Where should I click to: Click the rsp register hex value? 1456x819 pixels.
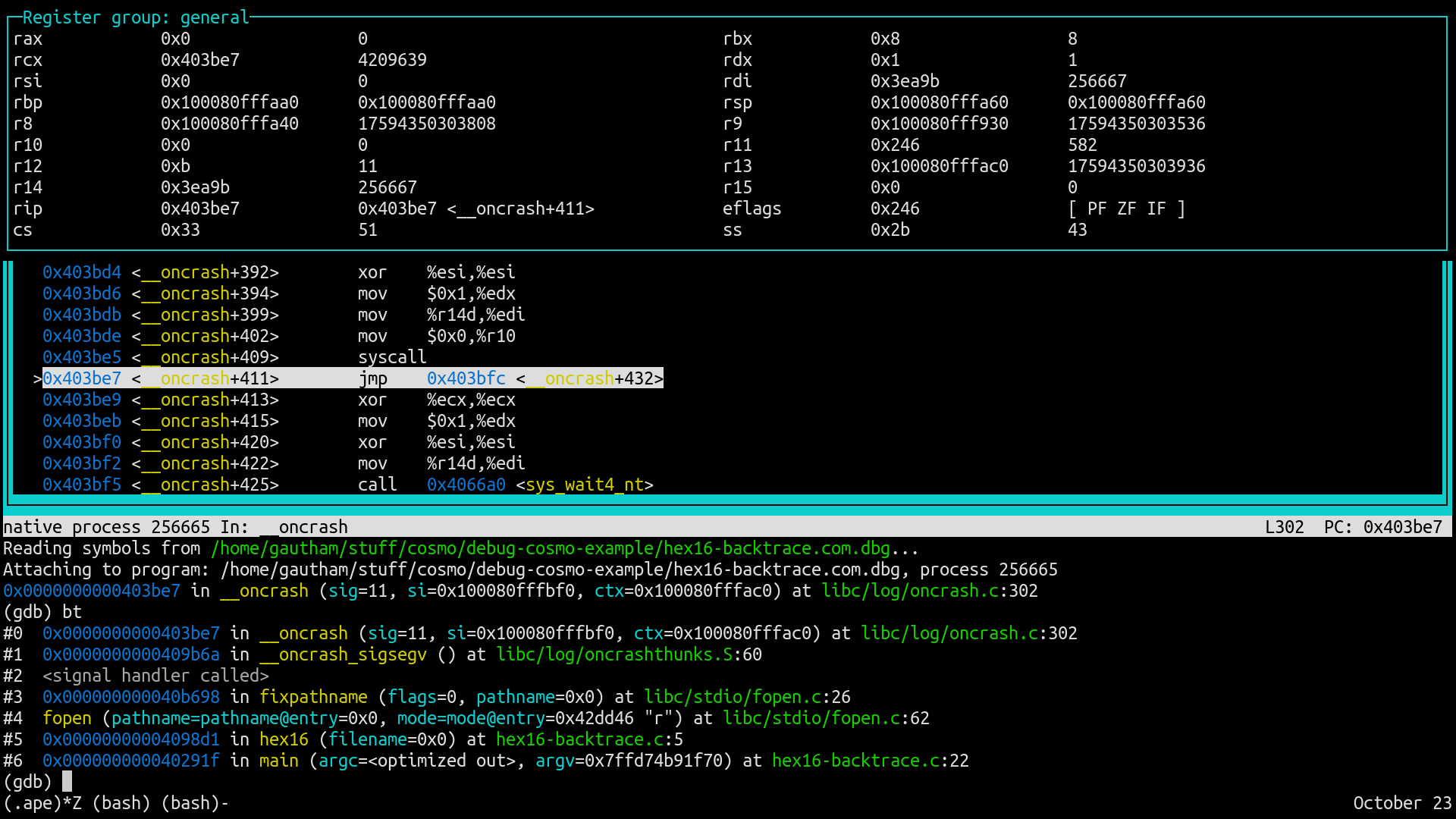[939, 102]
